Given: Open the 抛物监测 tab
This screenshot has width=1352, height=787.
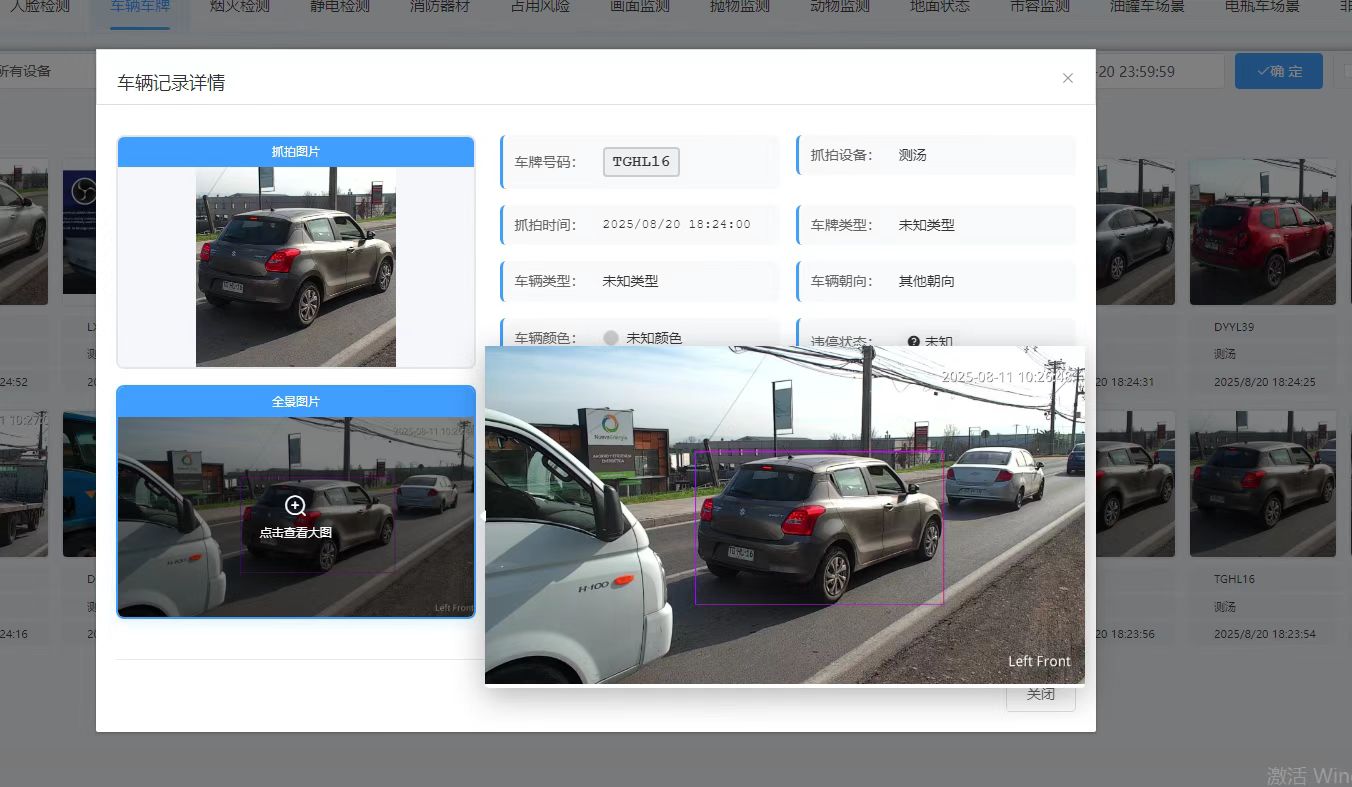Looking at the screenshot, I should coord(740,6).
